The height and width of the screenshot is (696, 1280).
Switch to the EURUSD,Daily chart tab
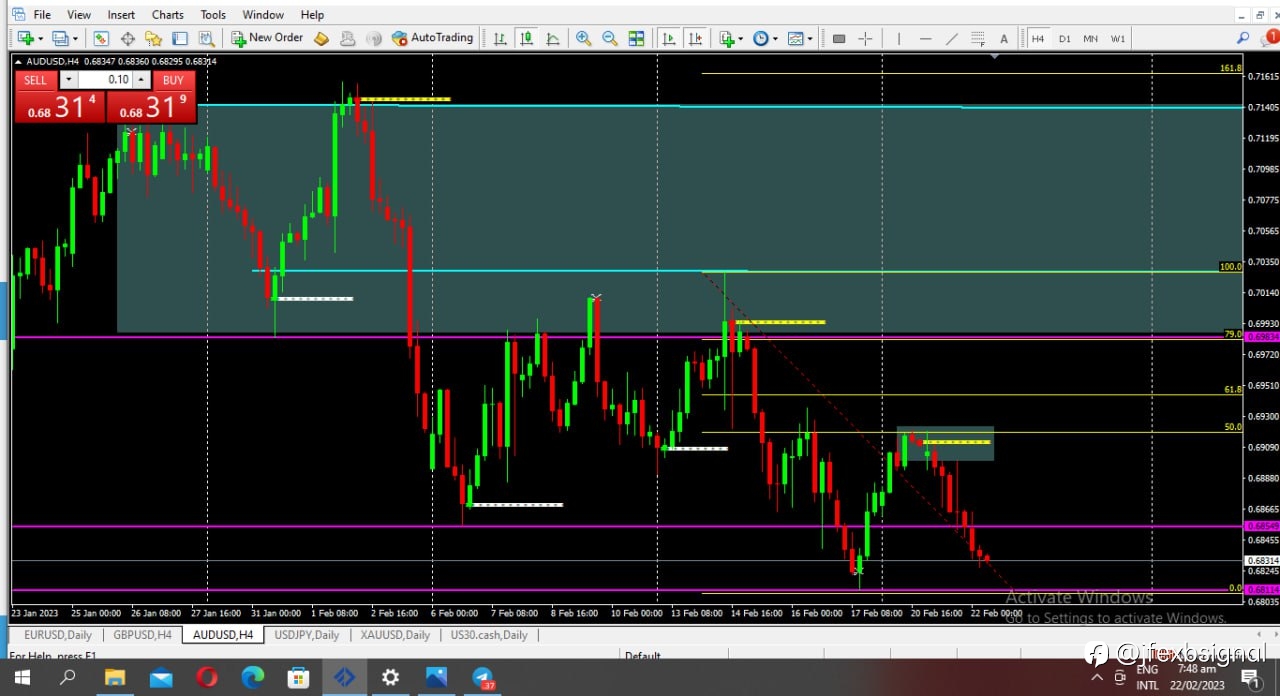tap(58, 635)
